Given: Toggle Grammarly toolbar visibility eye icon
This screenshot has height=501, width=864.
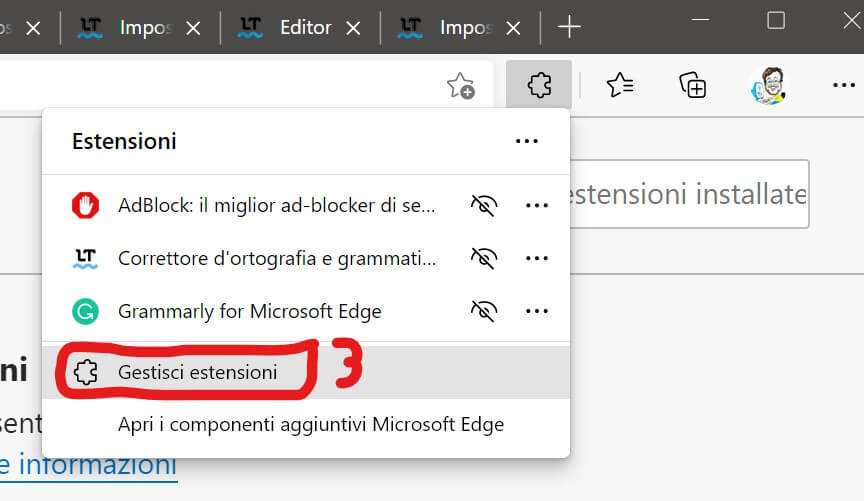Looking at the screenshot, I should click(x=484, y=311).
